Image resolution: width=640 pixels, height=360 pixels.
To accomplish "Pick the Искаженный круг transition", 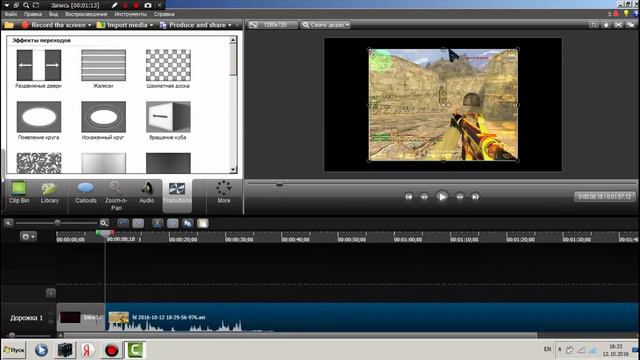I will (x=103, y=117).
